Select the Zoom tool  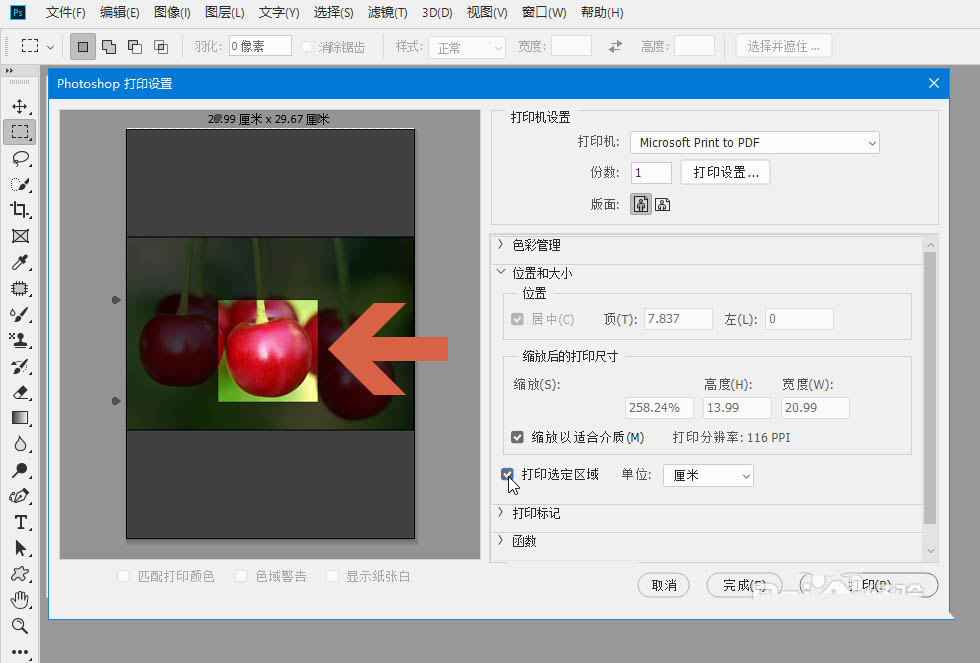coord(20,626)
